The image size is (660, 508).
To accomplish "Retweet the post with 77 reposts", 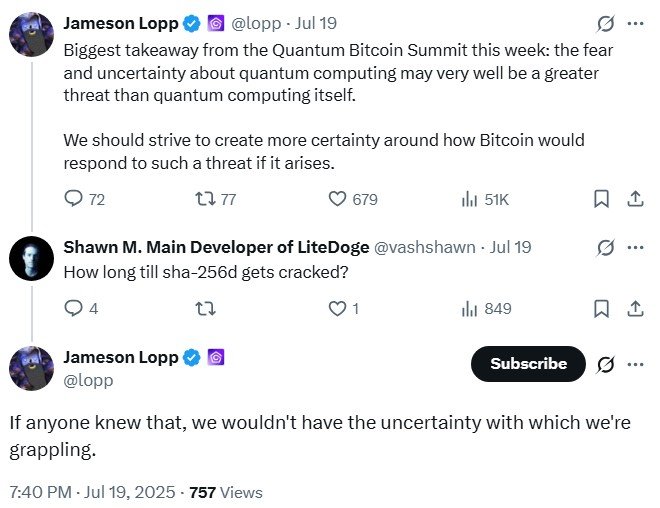I will coord(206,199).
